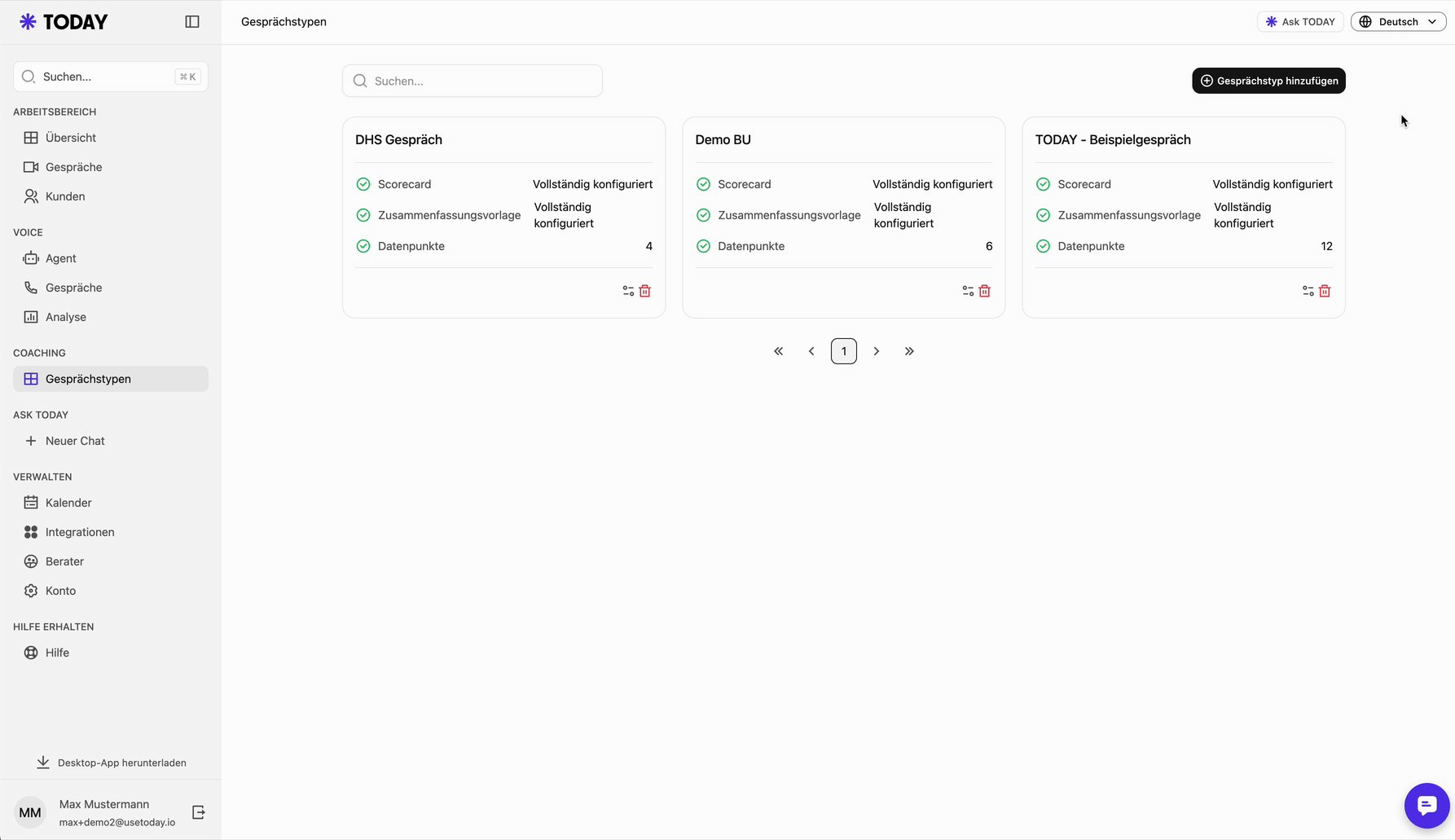Open Hilfe page
The image size is (1455, 840).
point(111,653)
